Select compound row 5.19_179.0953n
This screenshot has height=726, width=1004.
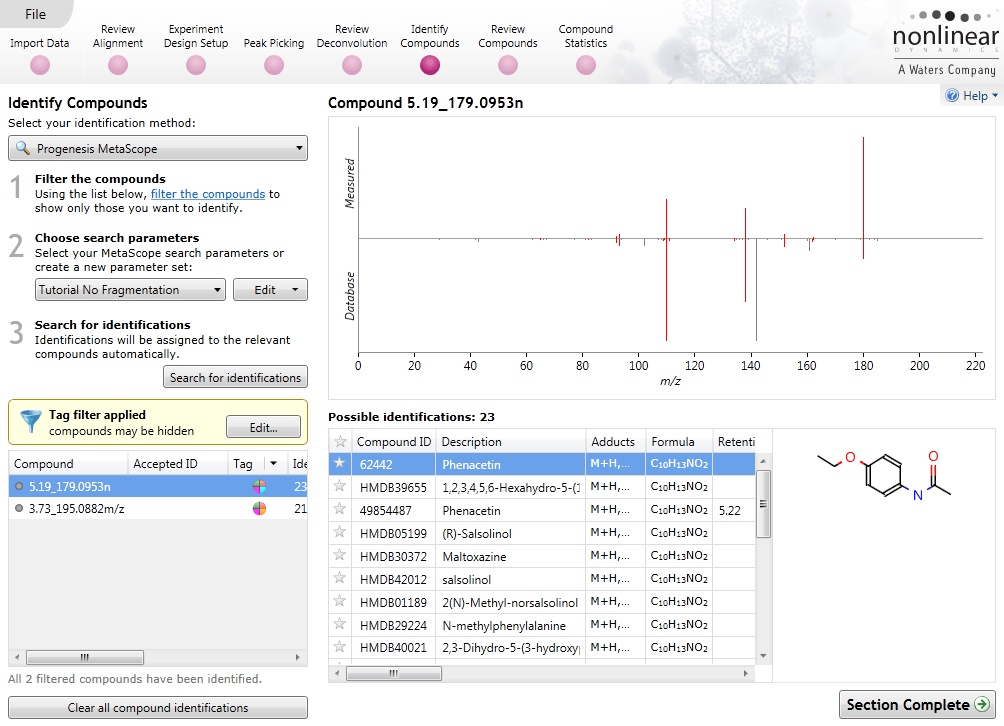click(x=158, y=487)
